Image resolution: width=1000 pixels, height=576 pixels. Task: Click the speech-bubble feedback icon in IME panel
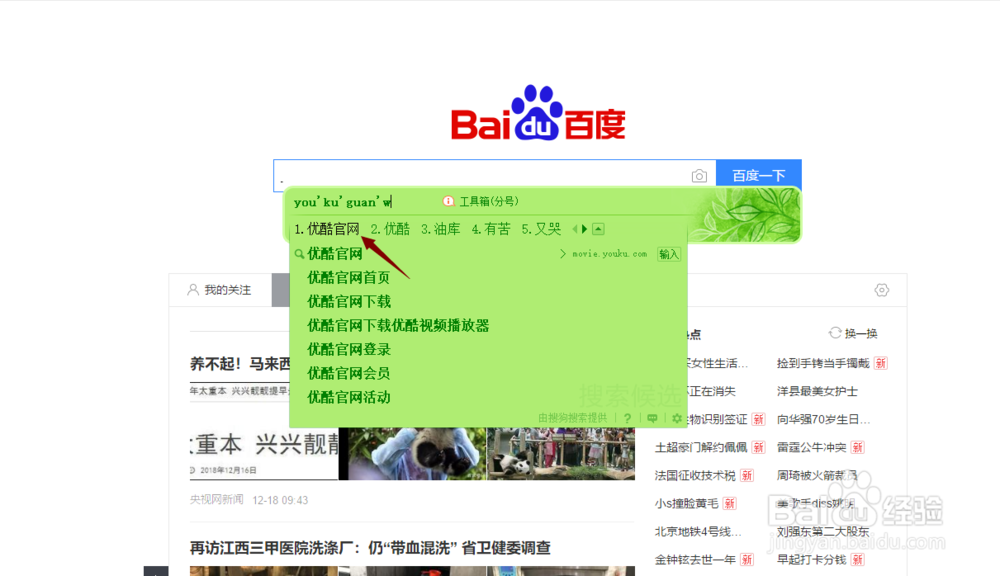pyautogui.click(x=652, y=418)
